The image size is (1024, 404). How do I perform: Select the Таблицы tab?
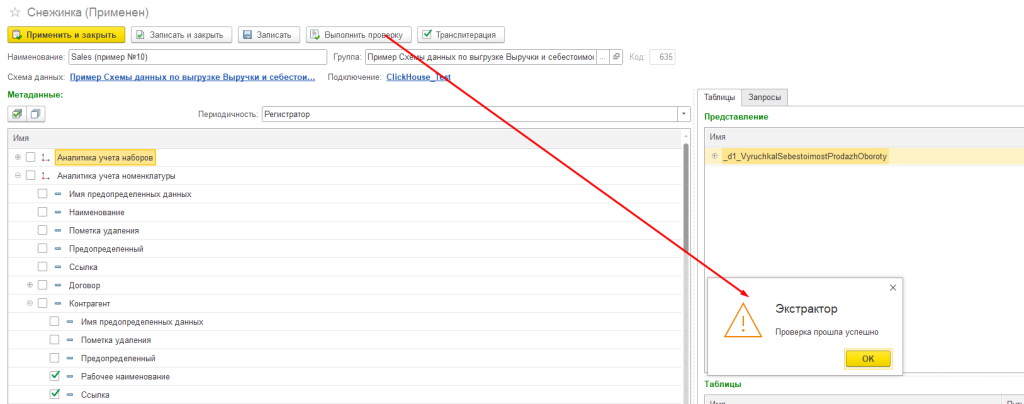pos(719,97)
